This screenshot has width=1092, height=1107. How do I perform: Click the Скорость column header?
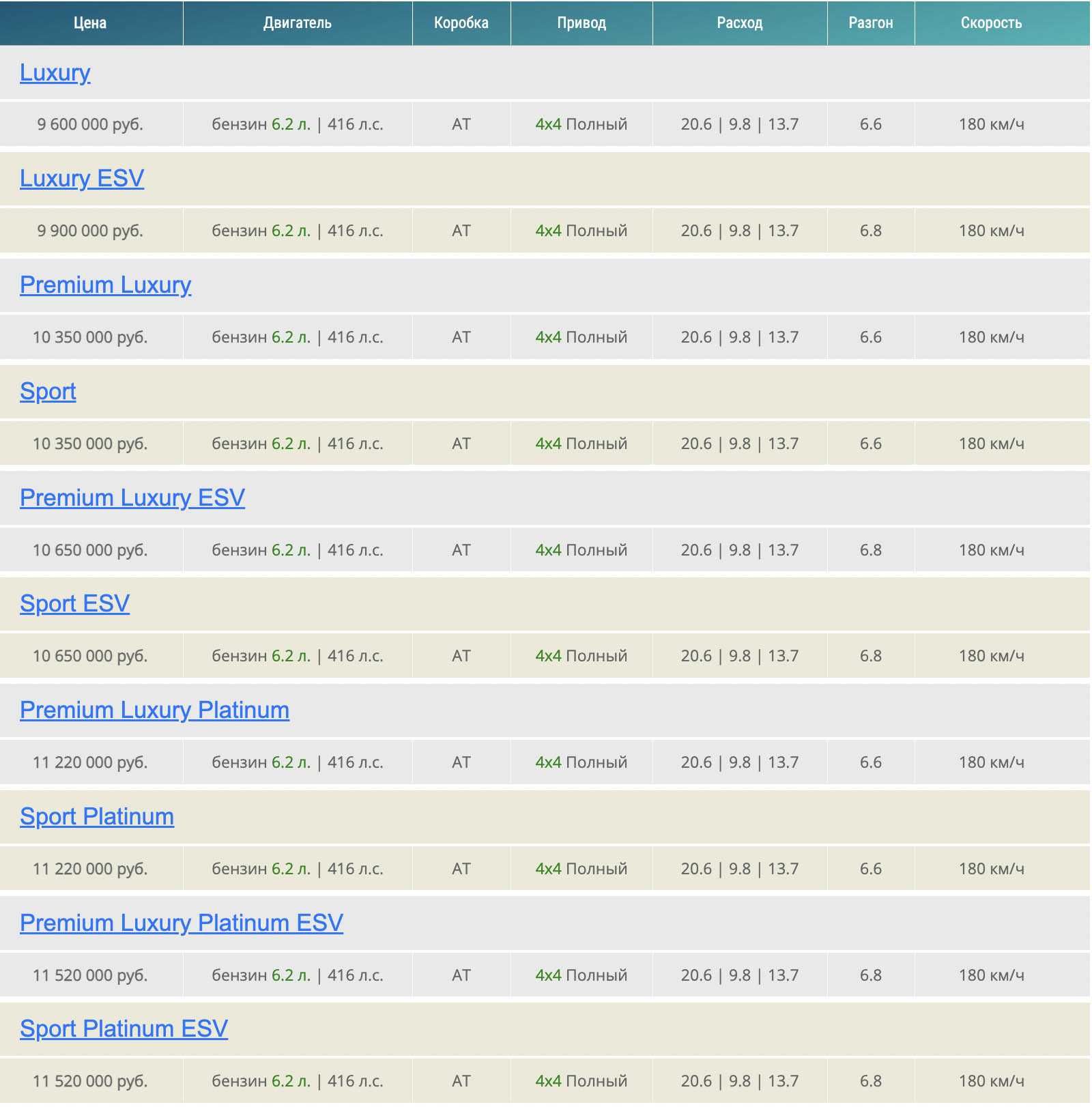[x=991, y=23]
